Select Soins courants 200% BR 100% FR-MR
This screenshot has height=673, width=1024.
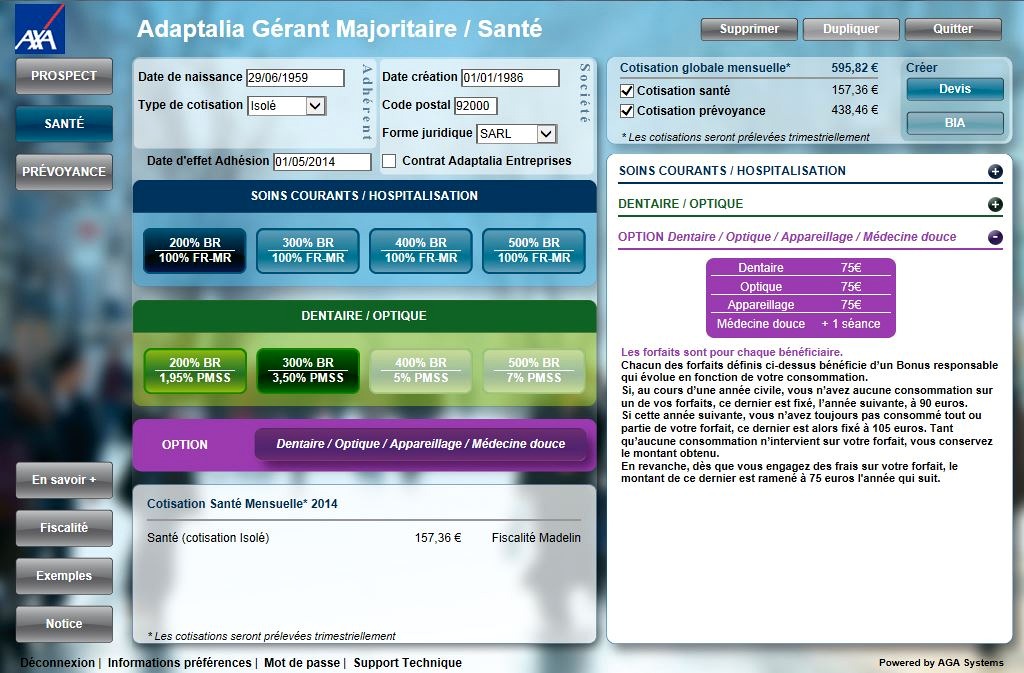(x=195, y=251)
